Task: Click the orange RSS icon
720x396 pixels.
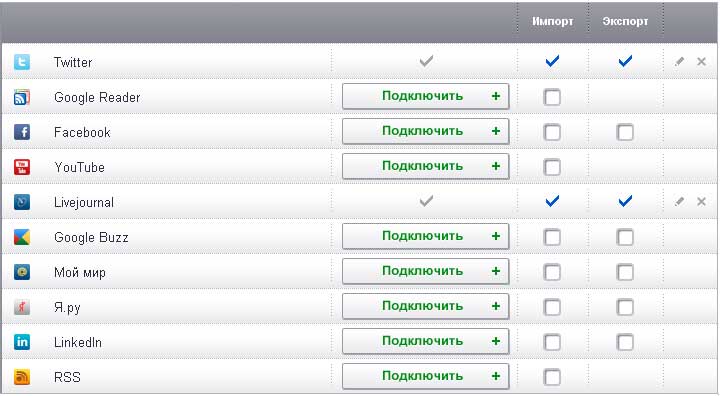Action: (22, 377)
